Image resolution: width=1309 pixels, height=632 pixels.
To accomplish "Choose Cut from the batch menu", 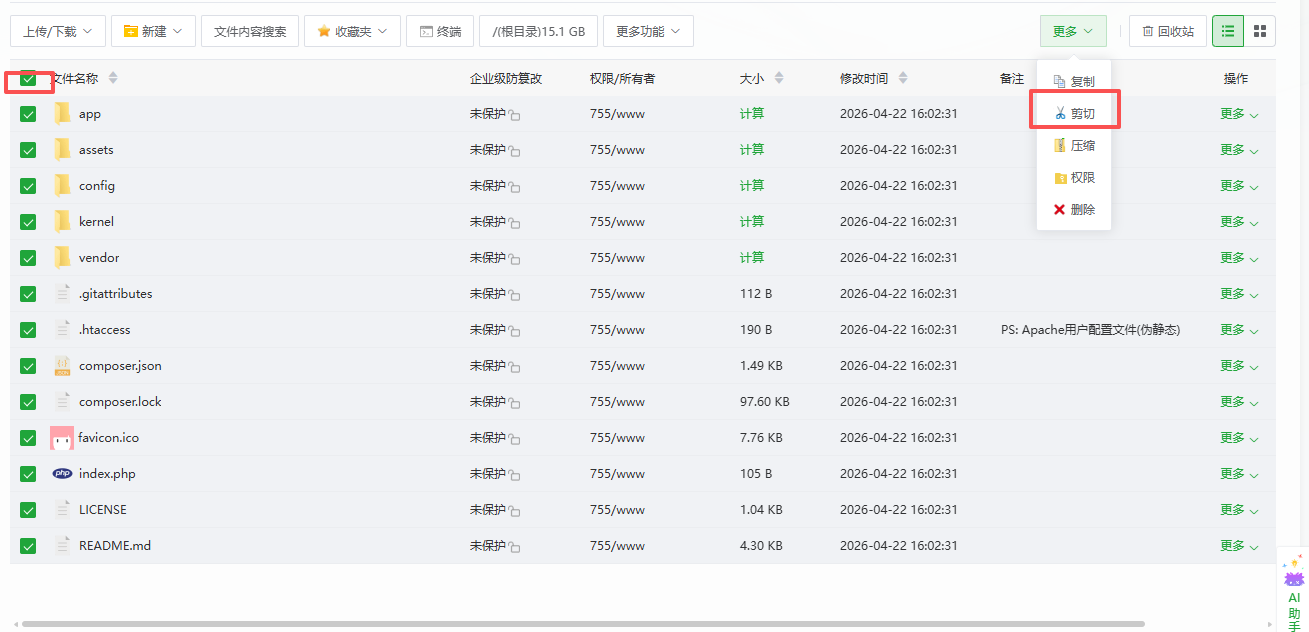I will click(1075, 114).
